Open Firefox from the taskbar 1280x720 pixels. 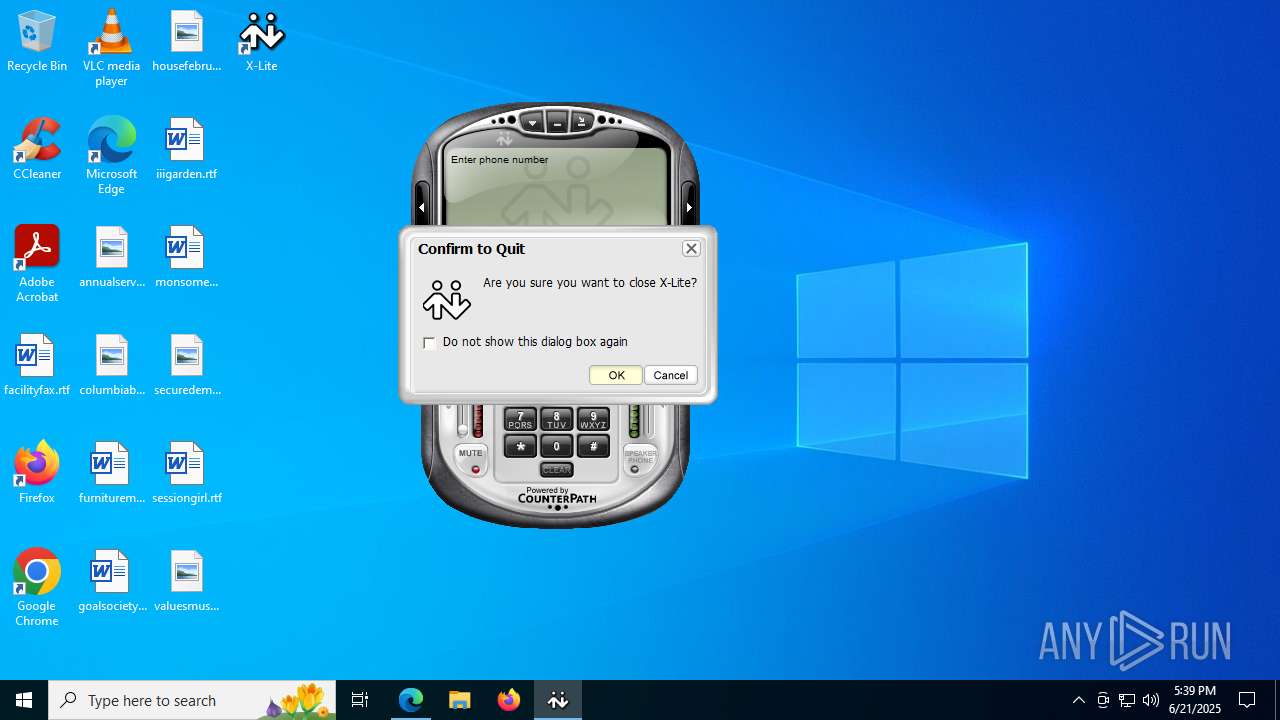[509, 700]
